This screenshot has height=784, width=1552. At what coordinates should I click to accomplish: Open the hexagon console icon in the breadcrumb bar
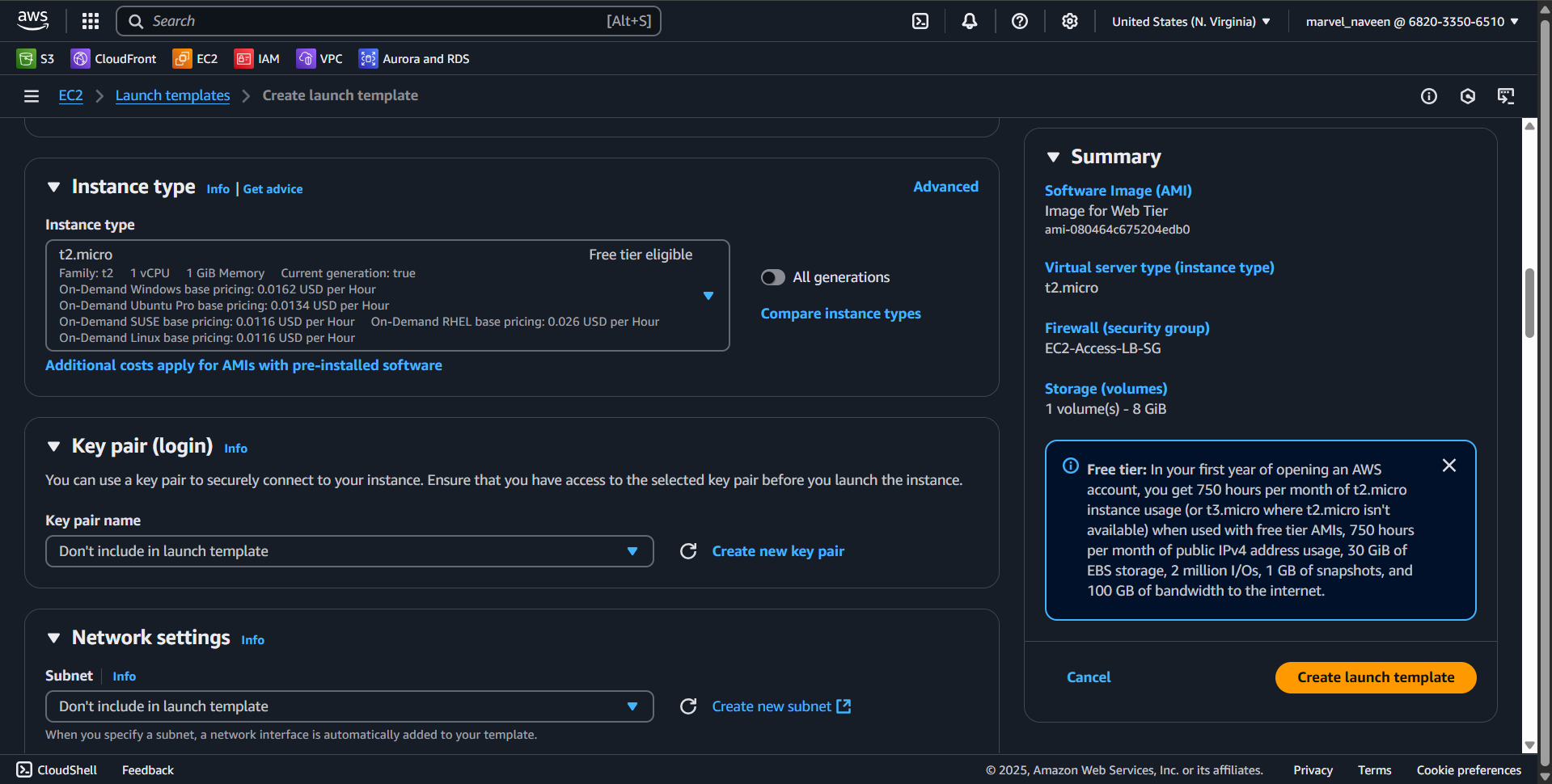1468,96
